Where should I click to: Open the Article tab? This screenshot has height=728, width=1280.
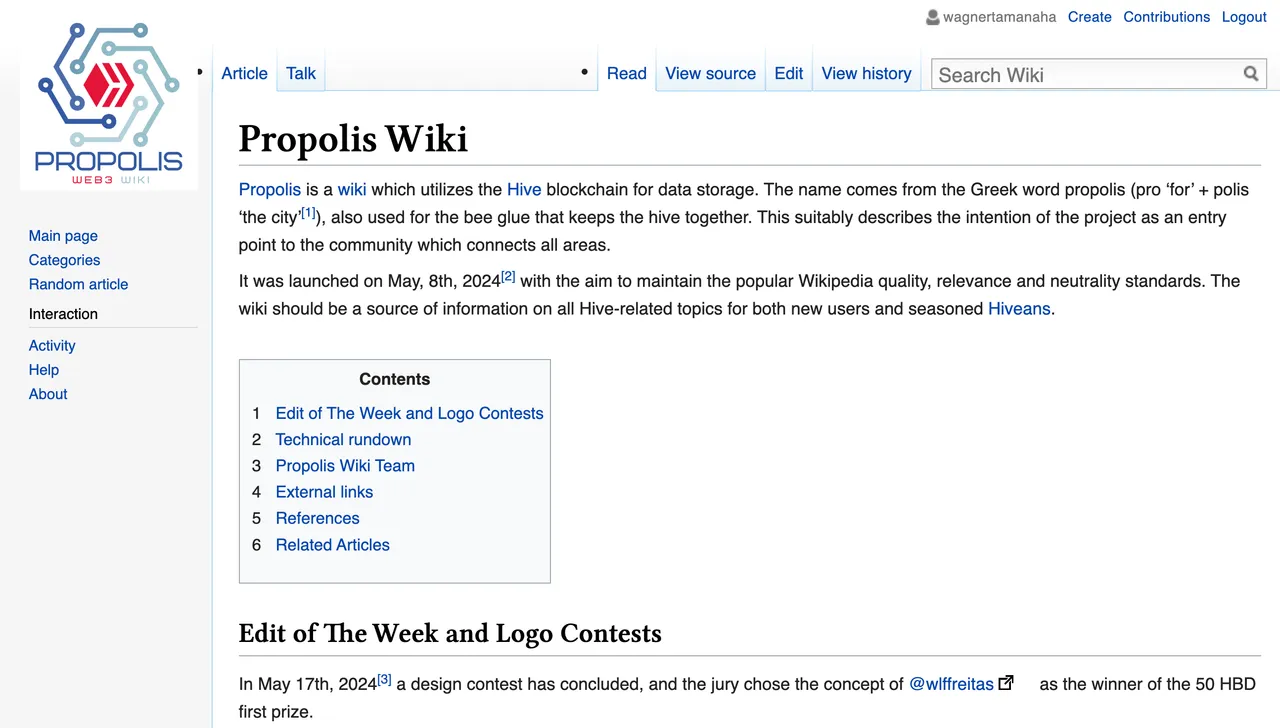(245, 73)
